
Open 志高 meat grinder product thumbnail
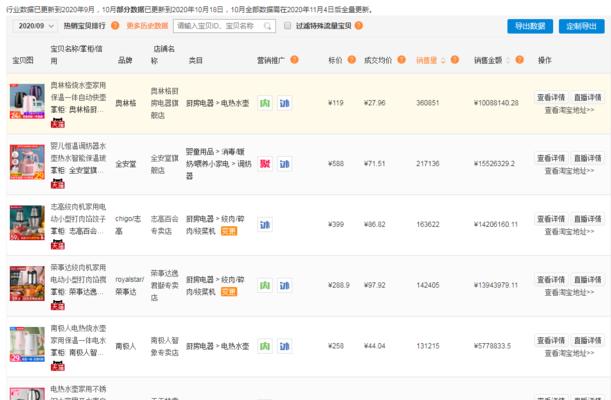[x=27, y=223]
